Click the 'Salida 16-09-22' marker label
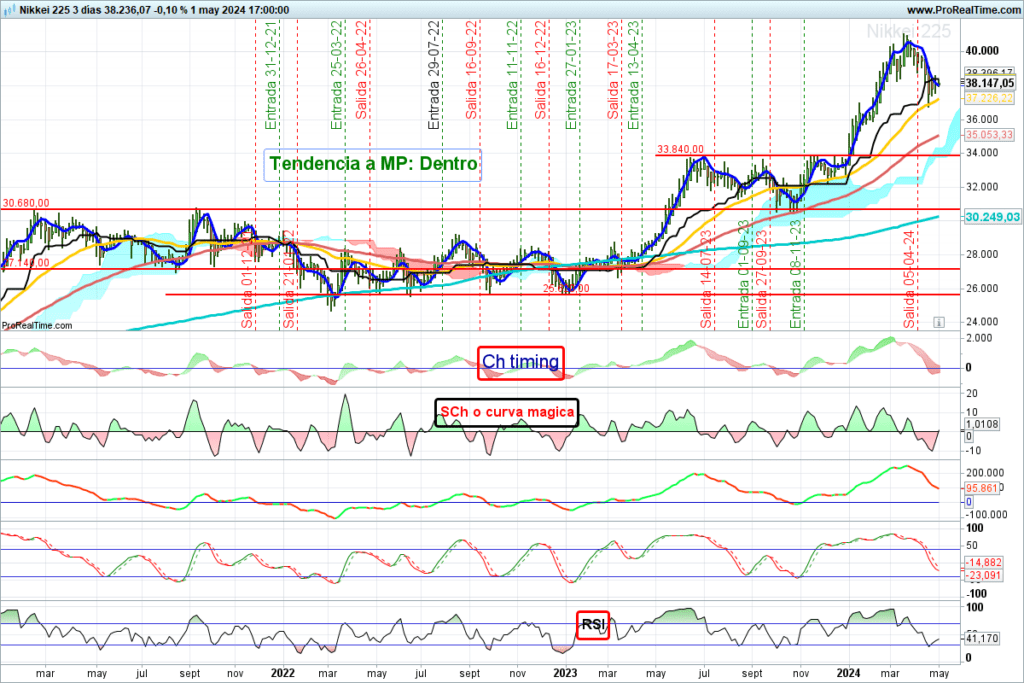The width and height of the screenshot is (1024, 683). [472, 70]
